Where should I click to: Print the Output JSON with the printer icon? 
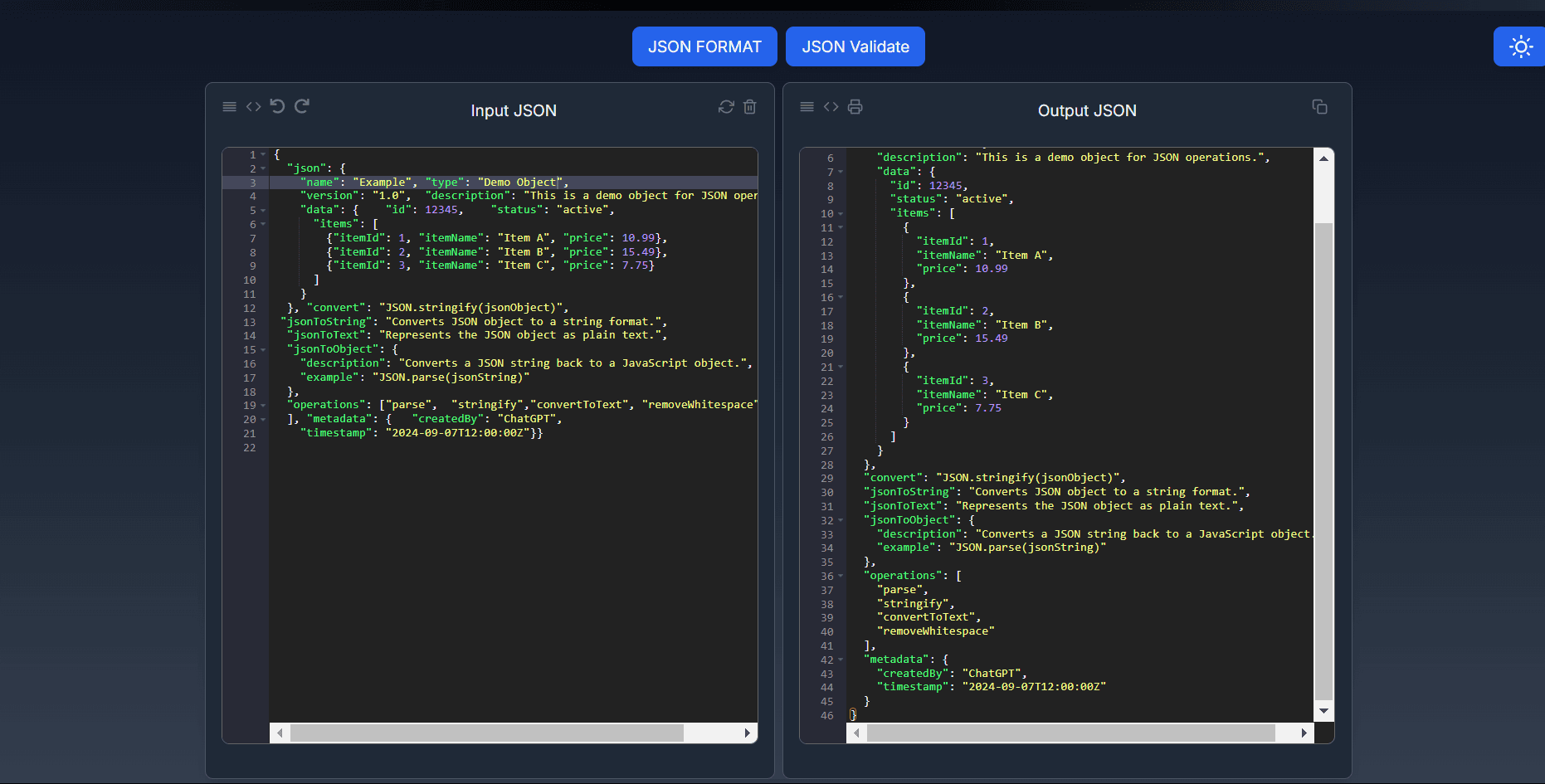[855, 106]
